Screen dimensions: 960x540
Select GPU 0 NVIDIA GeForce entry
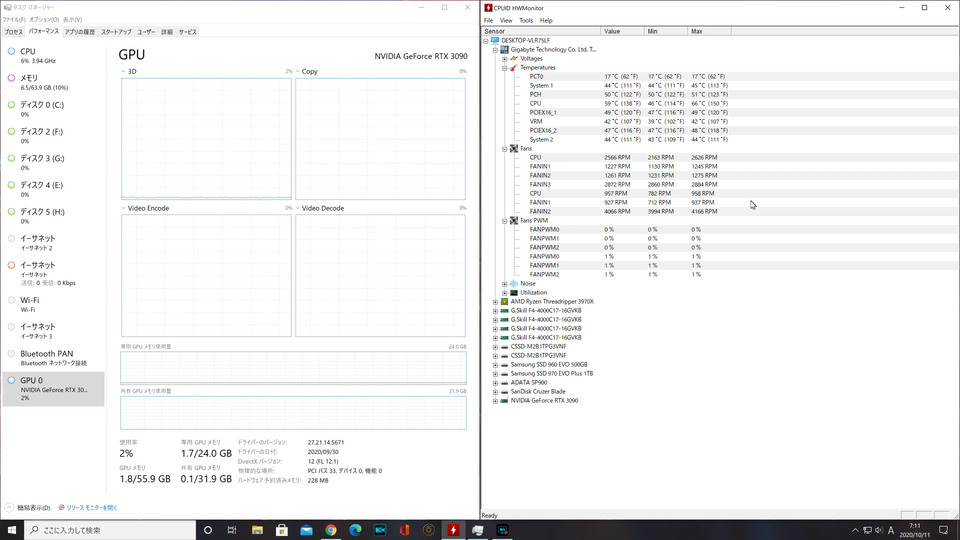pos(53,389)
